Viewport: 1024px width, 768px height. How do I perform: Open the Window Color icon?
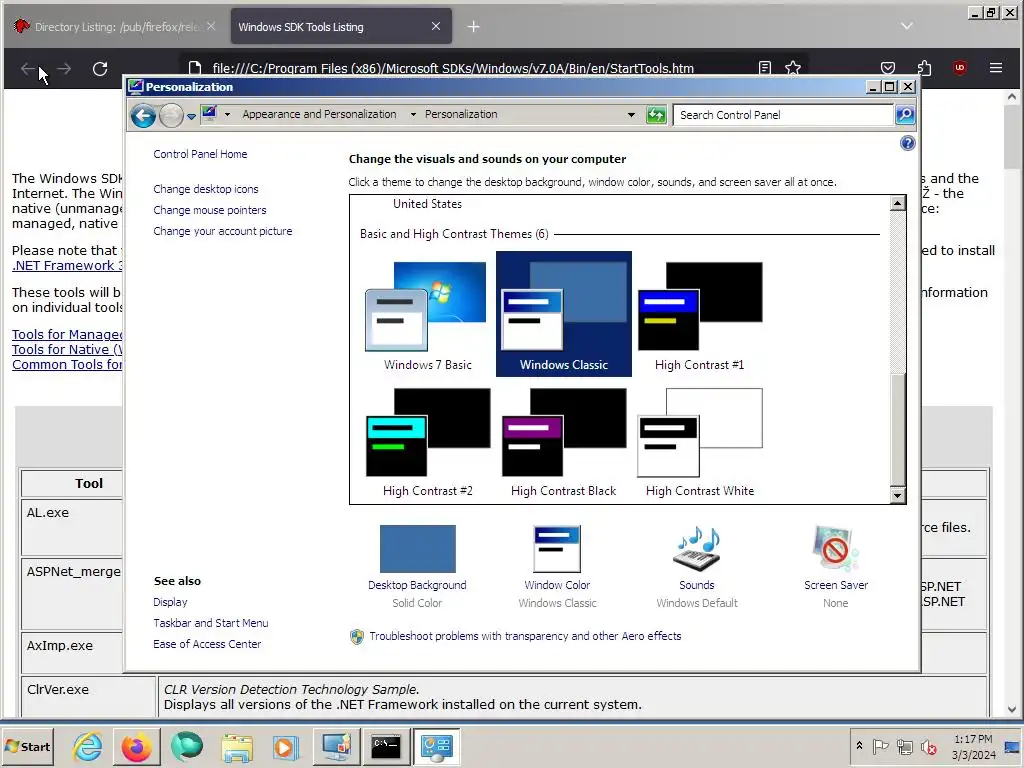point(557,549)
